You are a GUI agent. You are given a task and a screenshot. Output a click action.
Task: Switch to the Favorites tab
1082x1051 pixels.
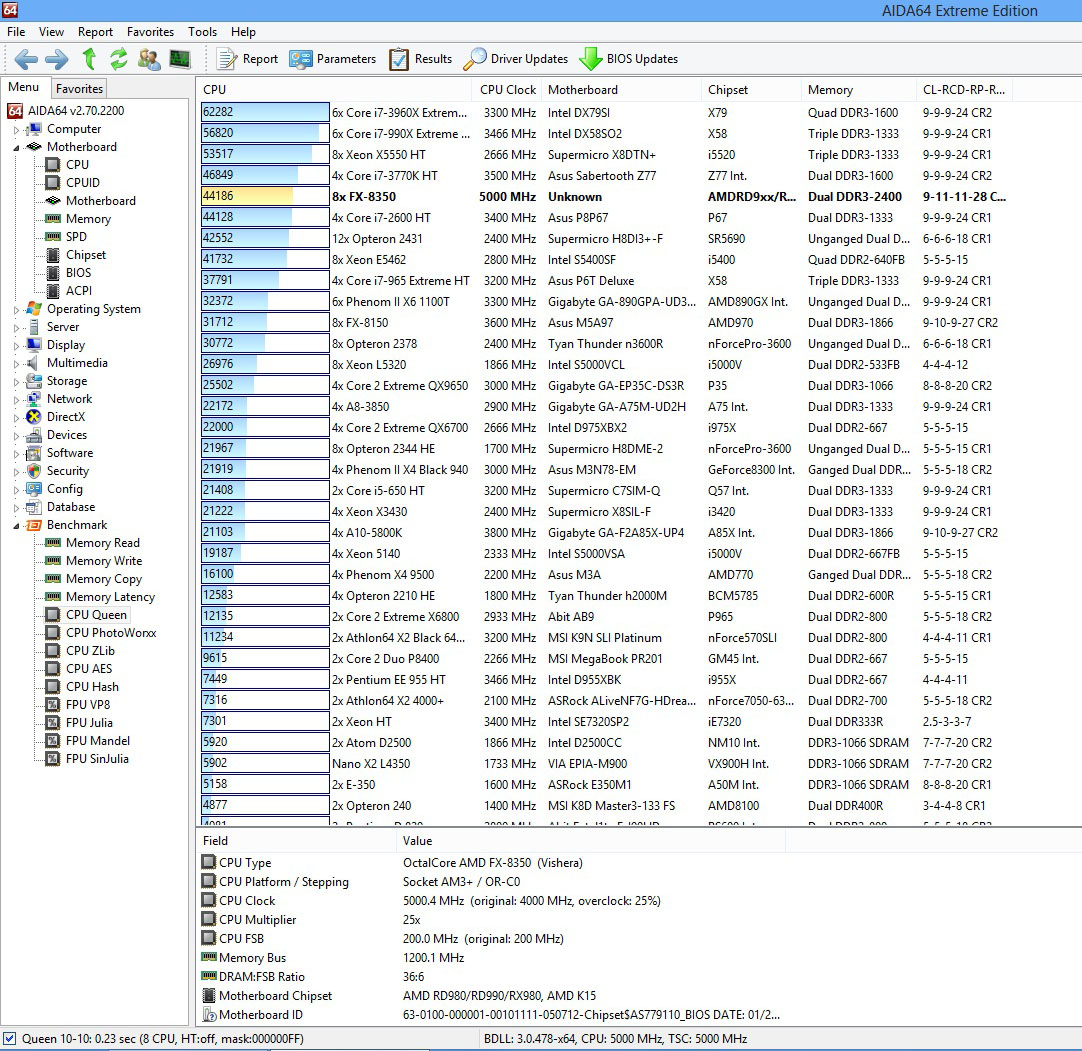tap(79, 88)
